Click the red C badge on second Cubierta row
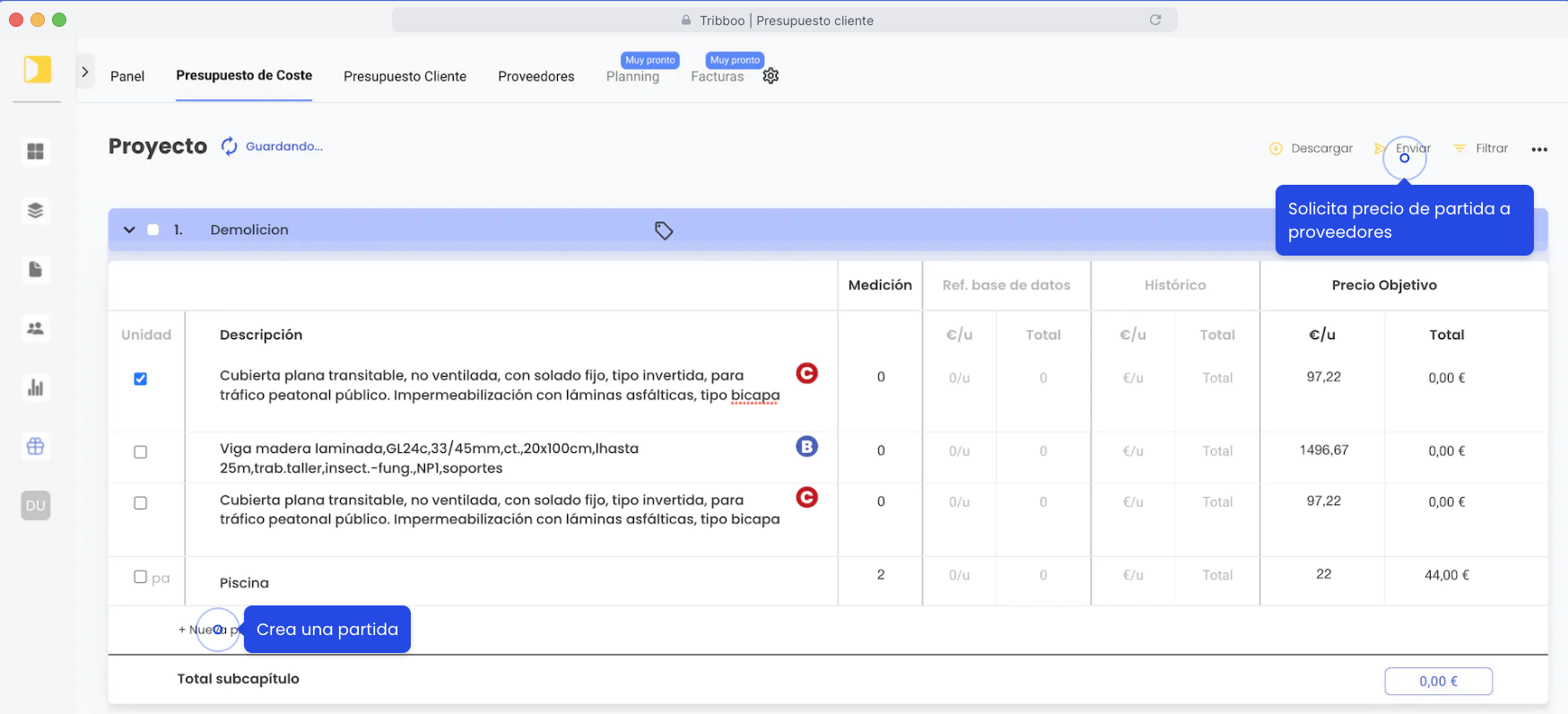Viewport: 1568px width, 714px height. click(807, 497)
